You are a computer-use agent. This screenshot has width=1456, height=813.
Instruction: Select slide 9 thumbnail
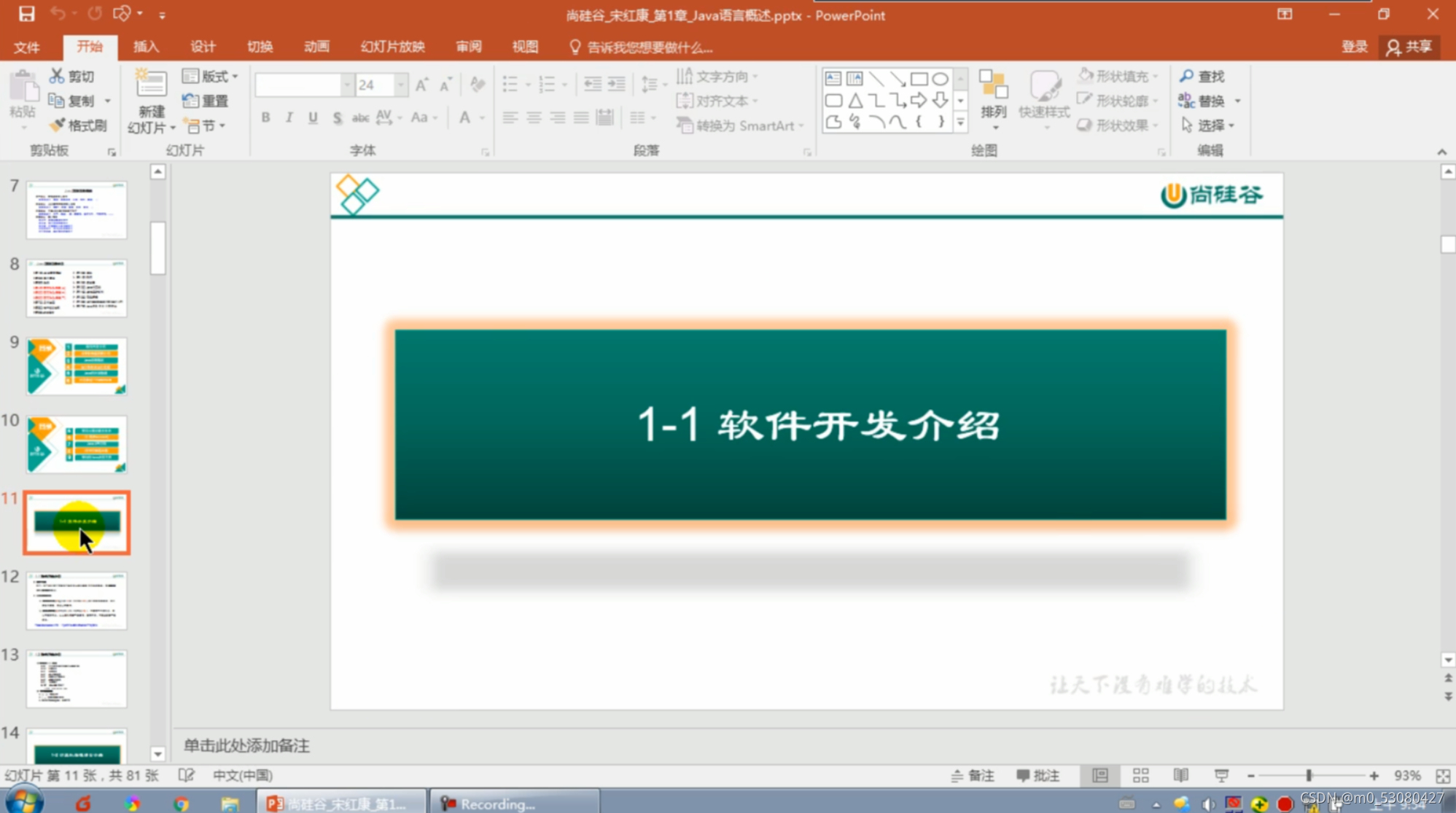[77, 366]
